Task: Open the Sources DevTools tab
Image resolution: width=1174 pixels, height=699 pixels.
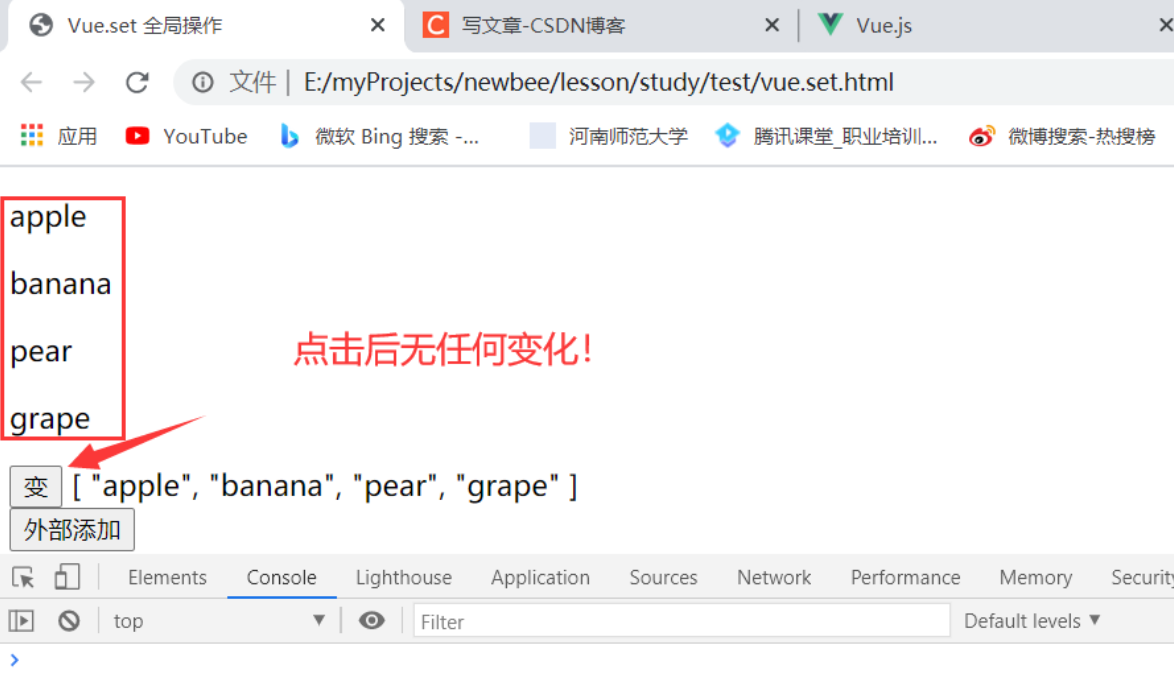Action: (x=663, y=577)
